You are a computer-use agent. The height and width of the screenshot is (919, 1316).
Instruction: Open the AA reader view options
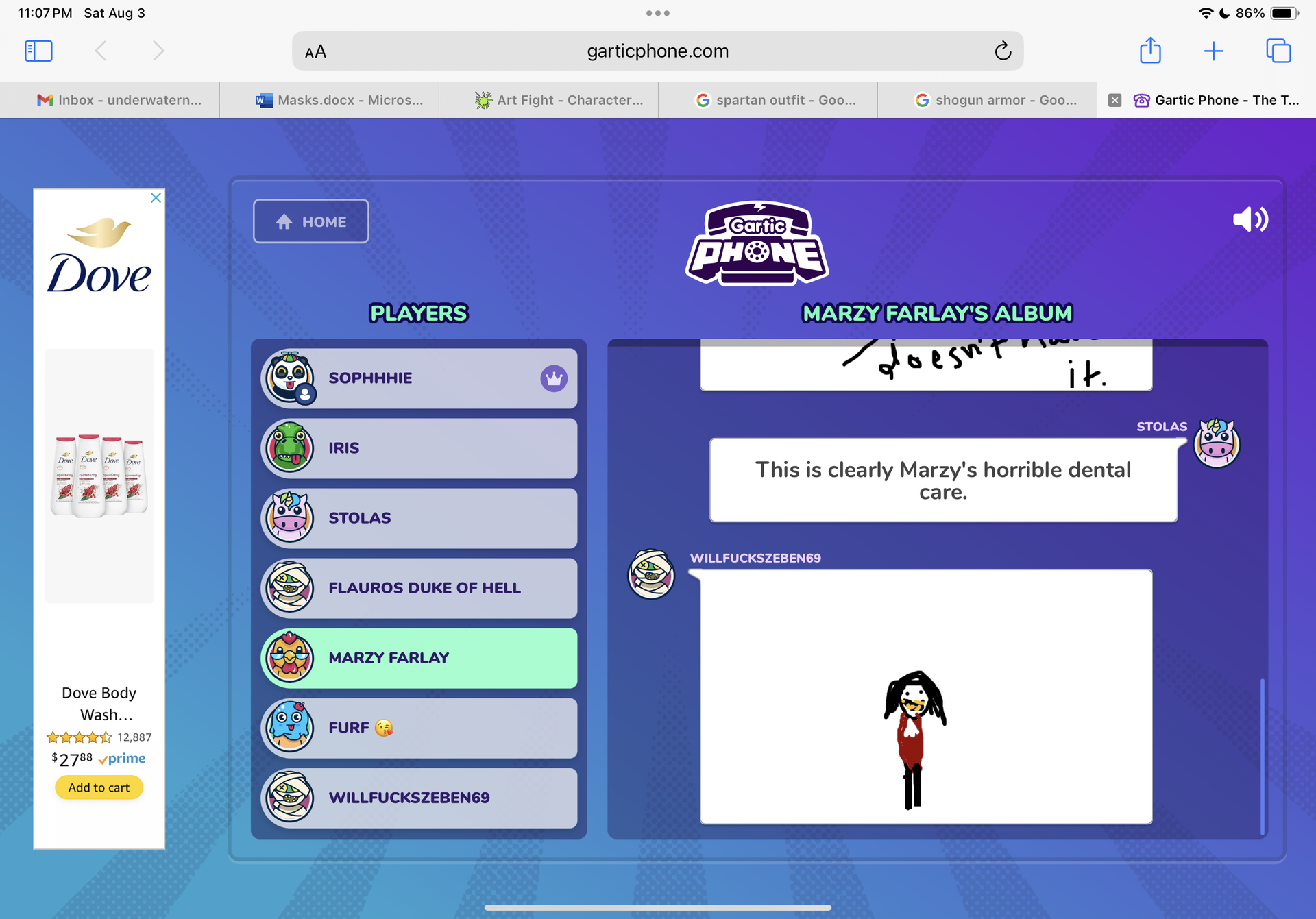coord(315,51)
